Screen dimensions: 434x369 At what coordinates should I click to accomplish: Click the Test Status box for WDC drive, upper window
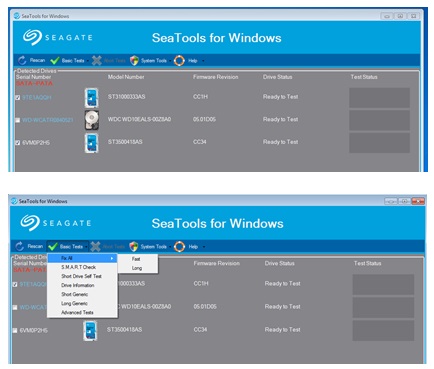379,120
